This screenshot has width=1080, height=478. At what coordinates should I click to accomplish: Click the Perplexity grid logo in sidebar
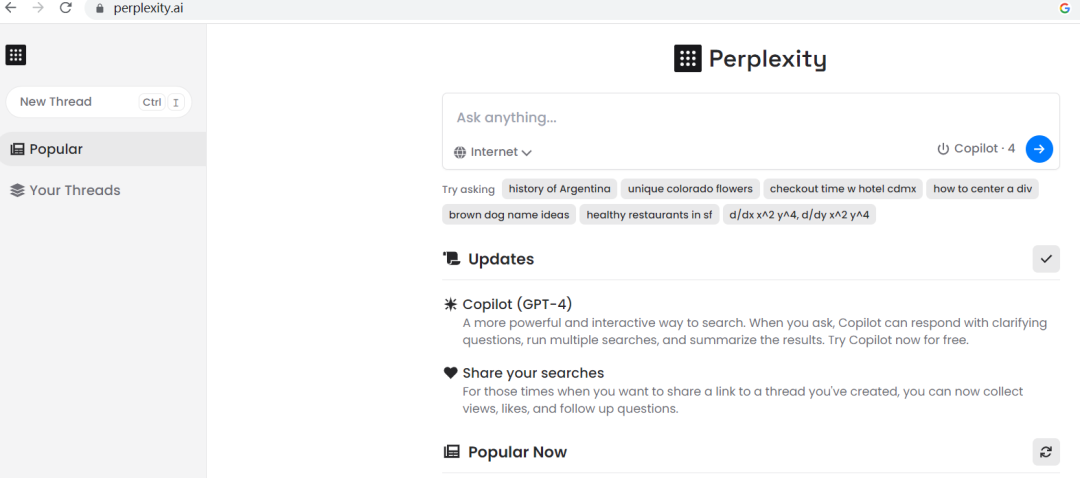point(16,55)
